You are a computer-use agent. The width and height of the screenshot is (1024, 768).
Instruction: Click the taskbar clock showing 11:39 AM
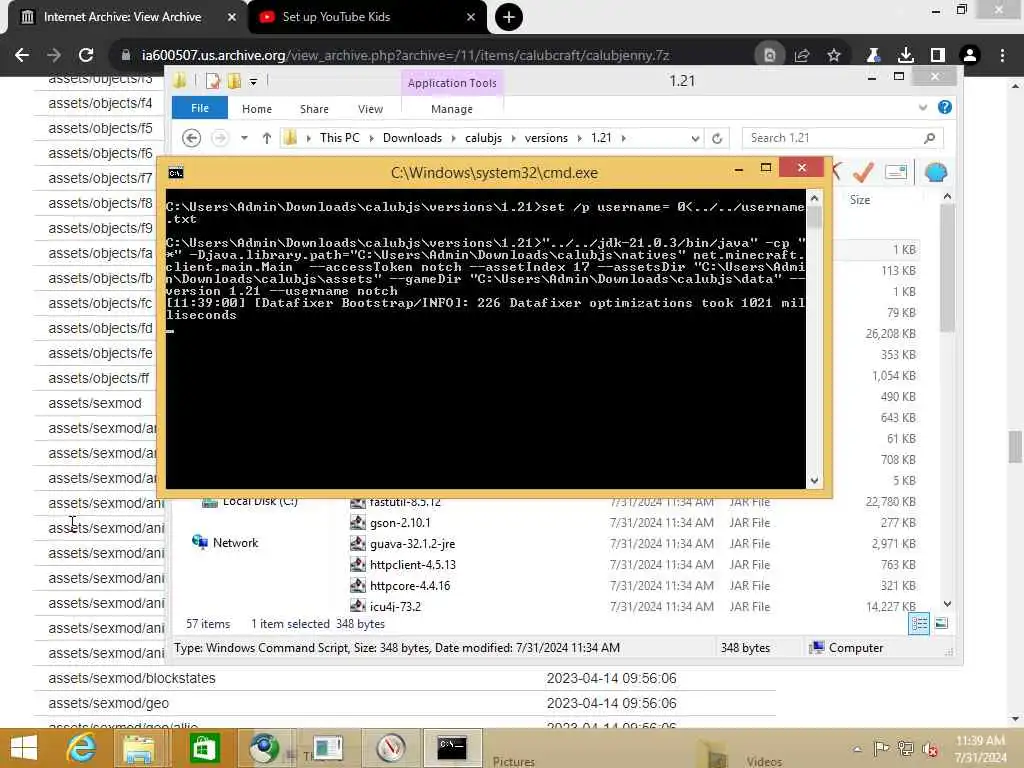coord(980,749)
